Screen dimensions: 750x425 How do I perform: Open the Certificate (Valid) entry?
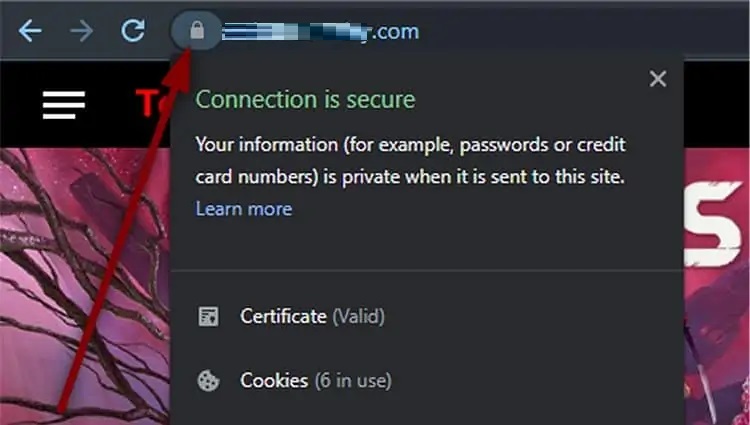[312, 317]
